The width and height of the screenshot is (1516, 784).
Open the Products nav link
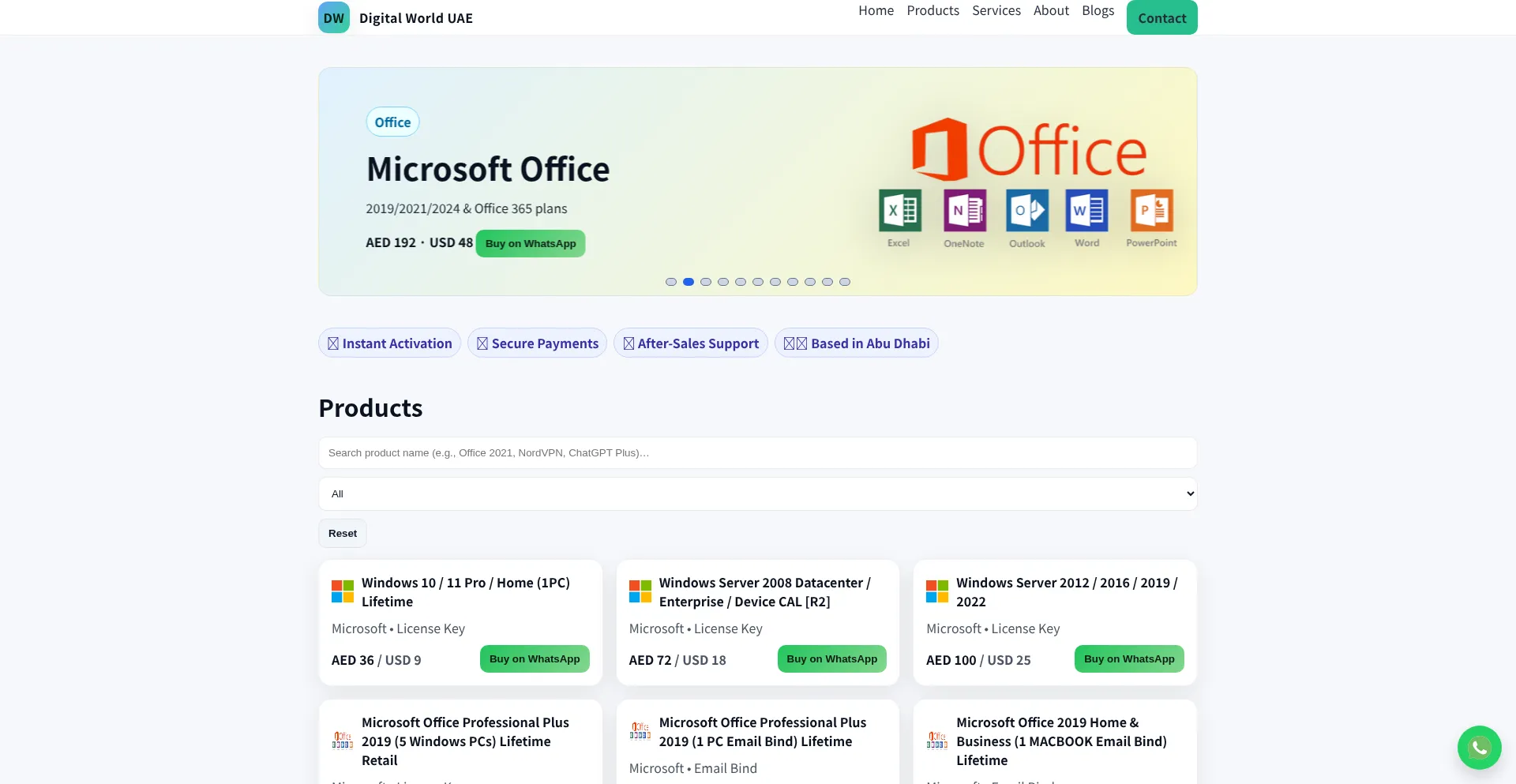click(x=933, y=10)
